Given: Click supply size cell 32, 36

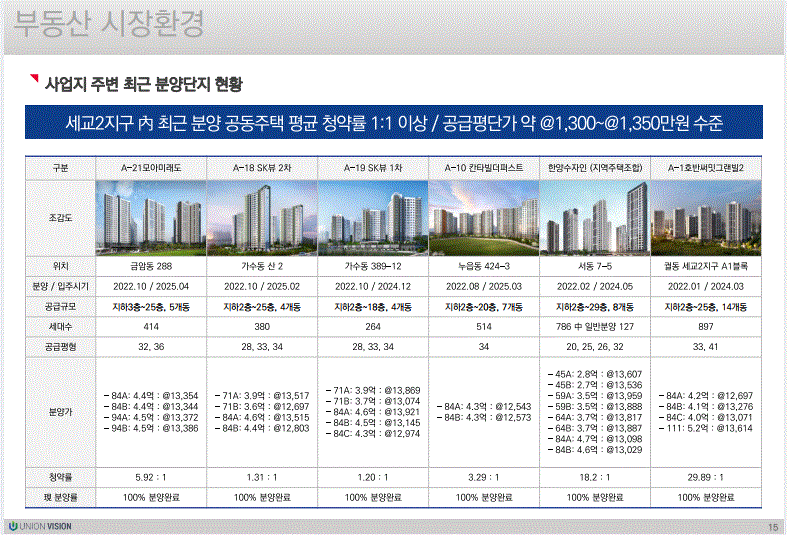Looking at the screenshot, I should coord(151,347).
